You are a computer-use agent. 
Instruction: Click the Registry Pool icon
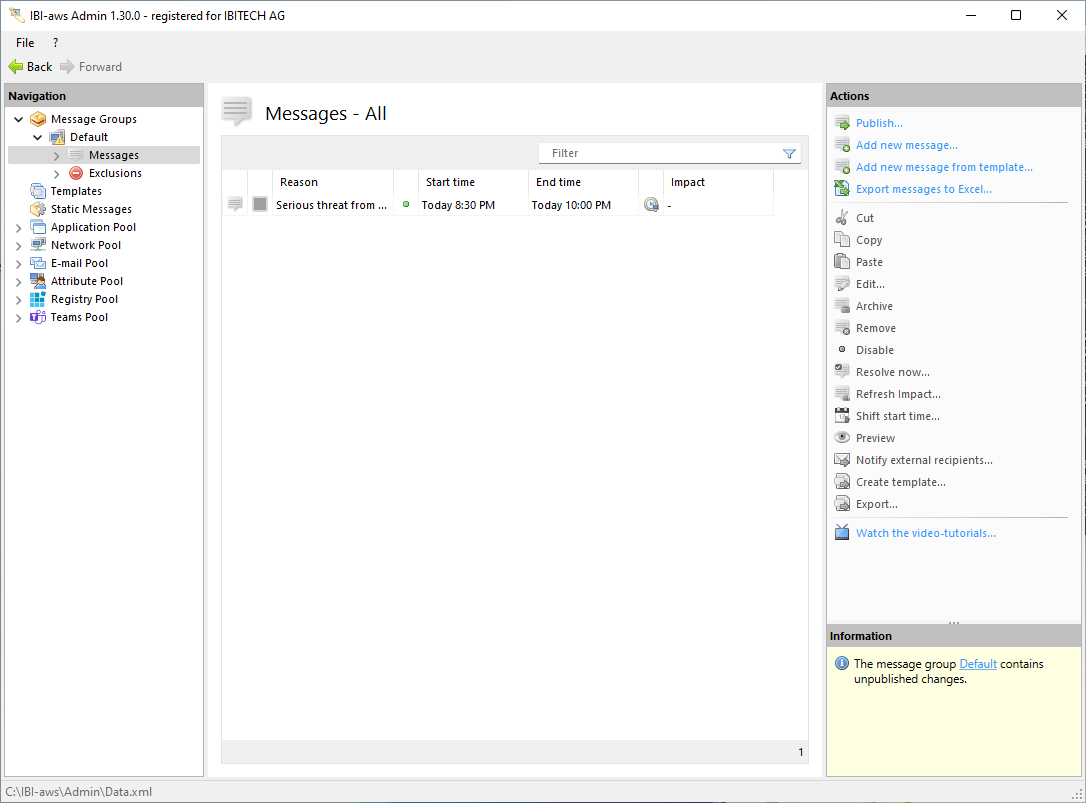click(x=38, y=299)
